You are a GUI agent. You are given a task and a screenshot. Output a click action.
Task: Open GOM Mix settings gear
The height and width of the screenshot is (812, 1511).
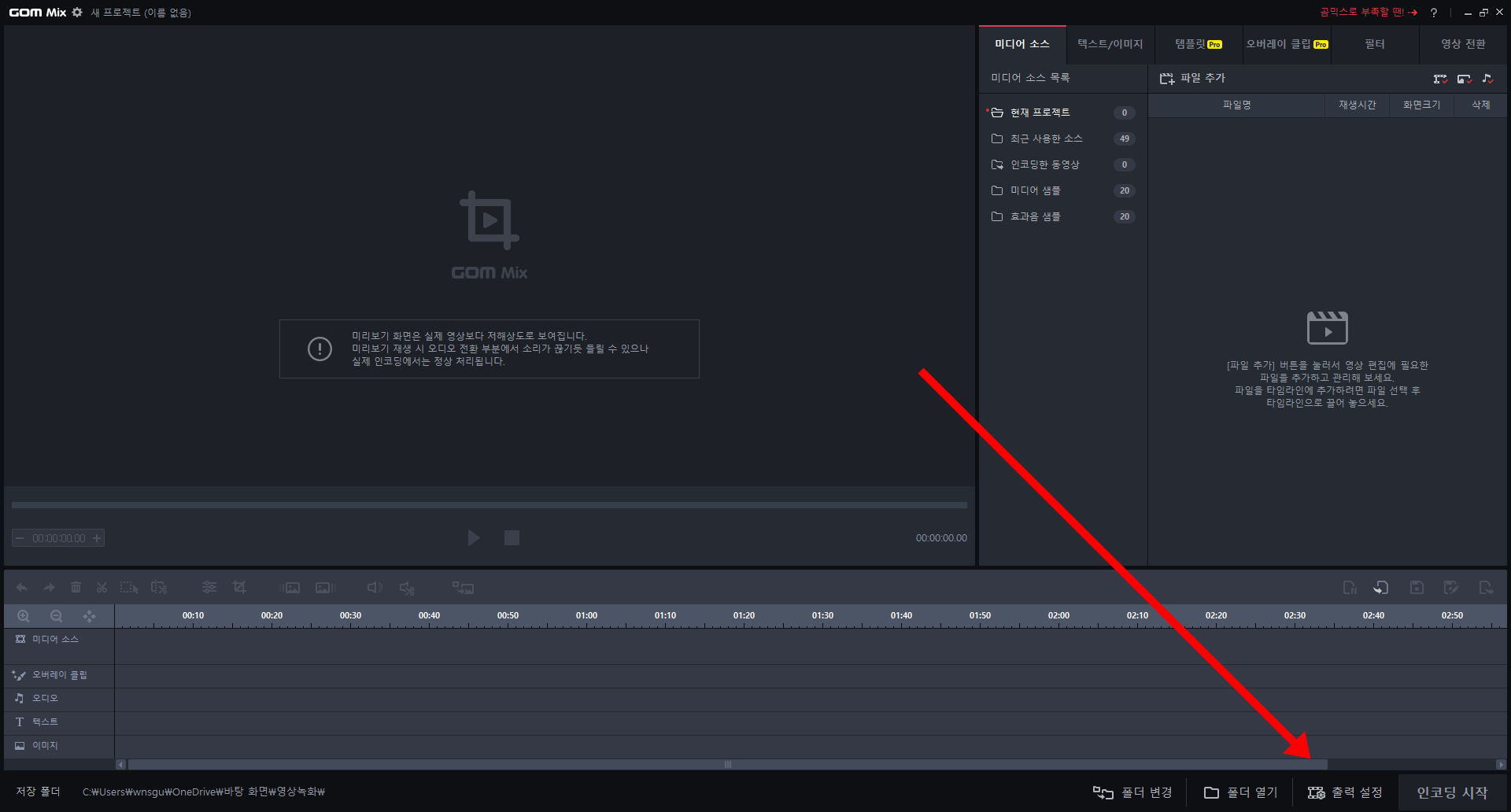(77, 12)
